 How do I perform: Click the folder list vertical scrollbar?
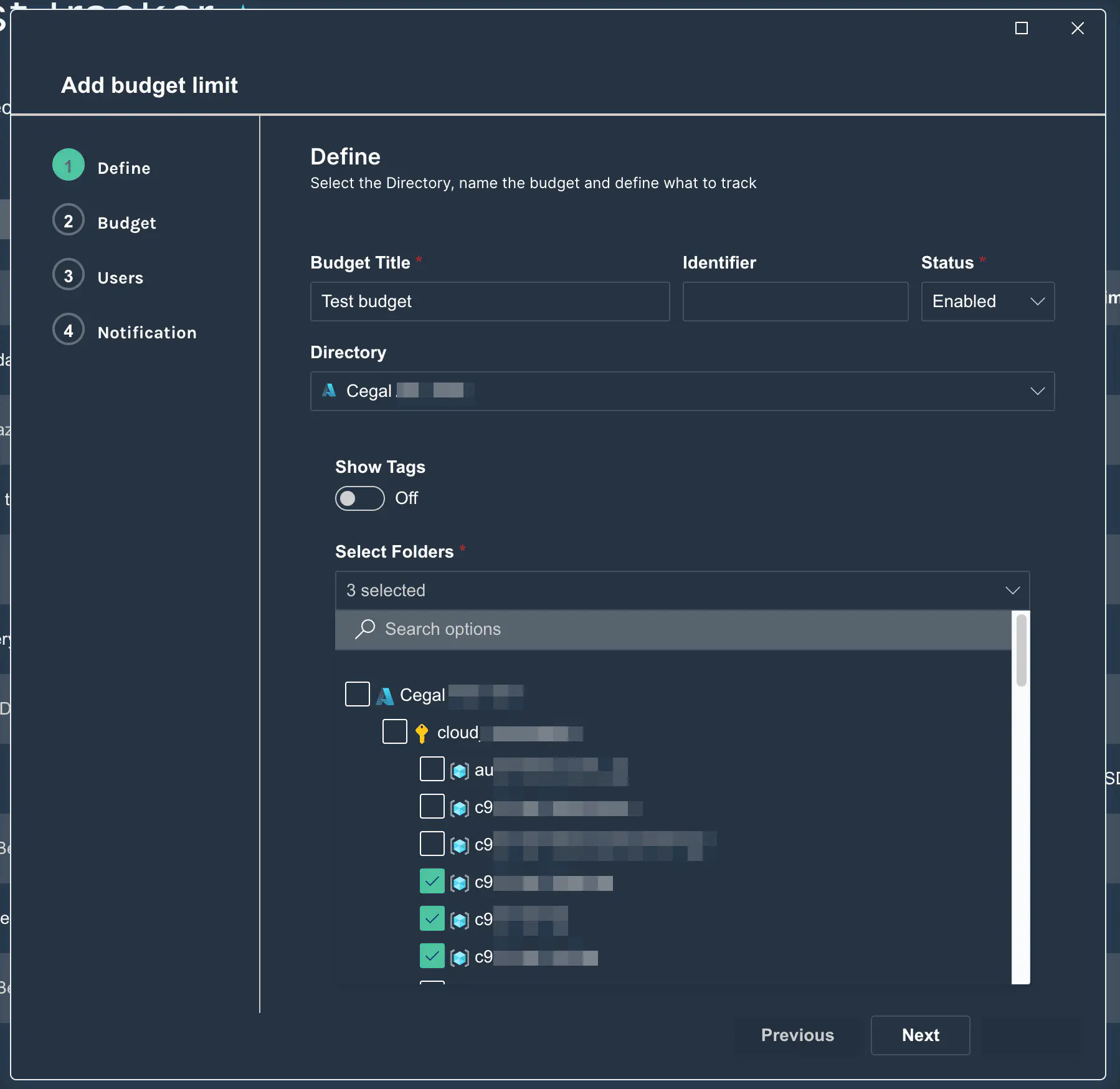pyautogui.click(x=1021, y=651)
